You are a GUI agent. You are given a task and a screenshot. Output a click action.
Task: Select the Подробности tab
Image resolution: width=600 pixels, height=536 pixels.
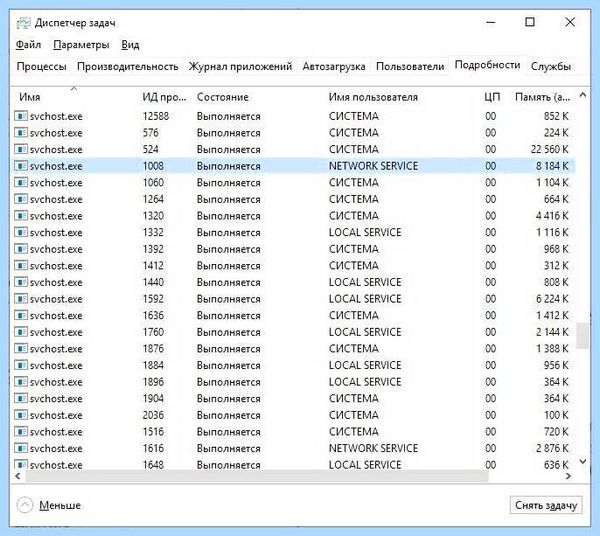pyautogui.click(x=487, y=65)
